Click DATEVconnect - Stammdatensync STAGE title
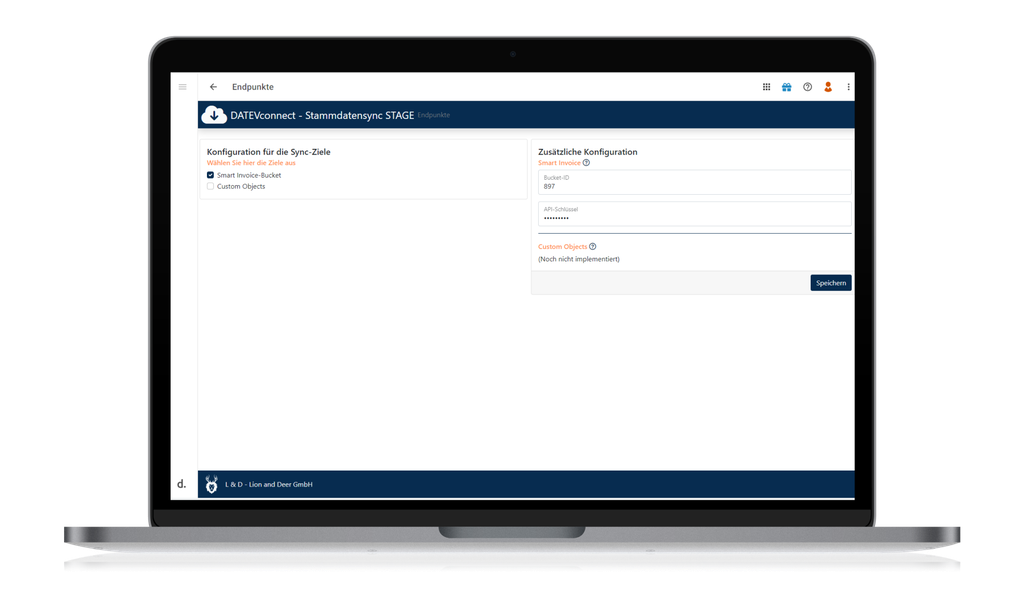 [322, 115]
